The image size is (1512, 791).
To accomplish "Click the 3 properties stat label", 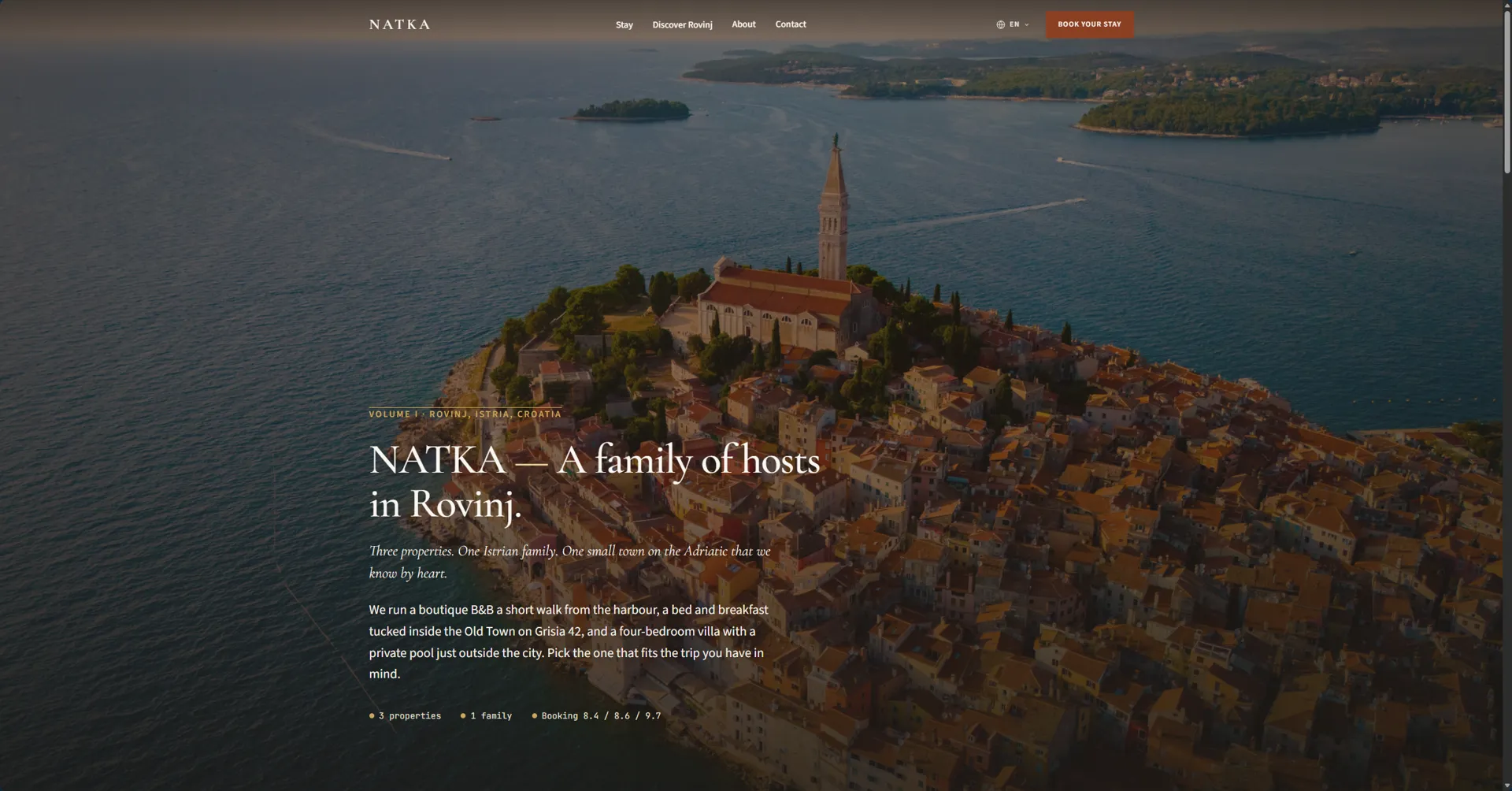I will point(409,716).
